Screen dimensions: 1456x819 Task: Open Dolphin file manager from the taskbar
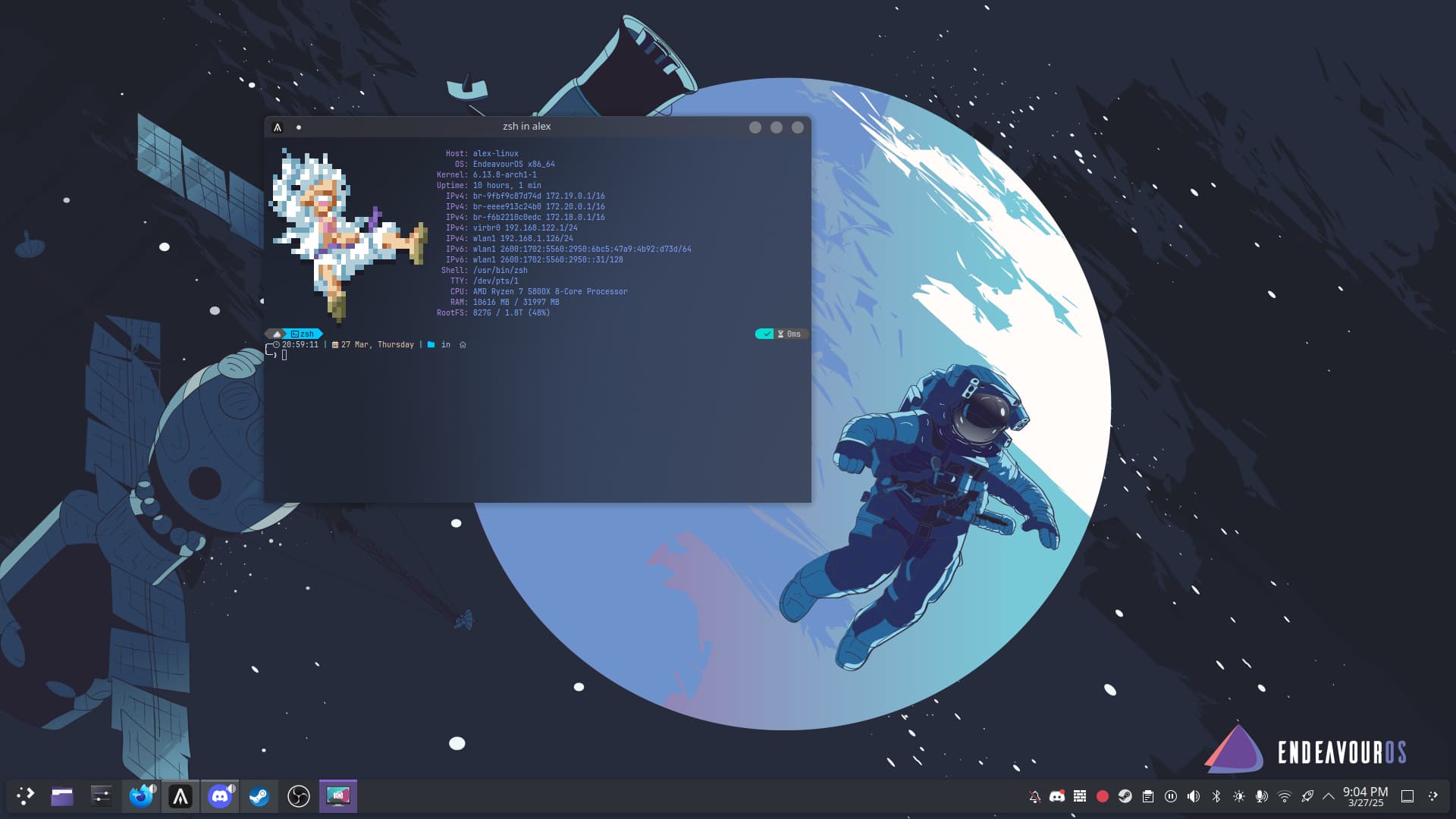pyautogui.click(x=62, y=796)
